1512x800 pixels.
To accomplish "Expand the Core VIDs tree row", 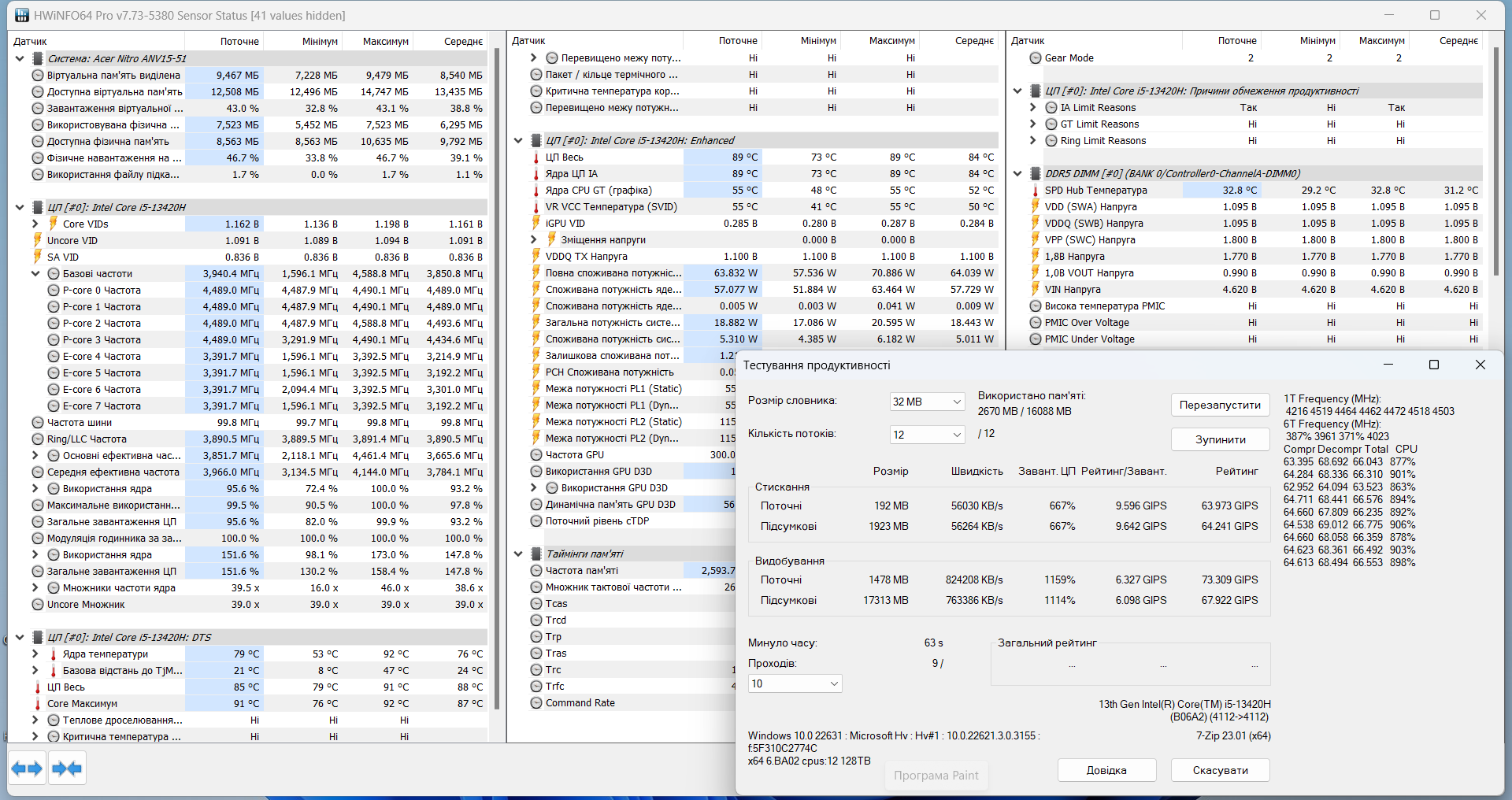I will 35,224.
